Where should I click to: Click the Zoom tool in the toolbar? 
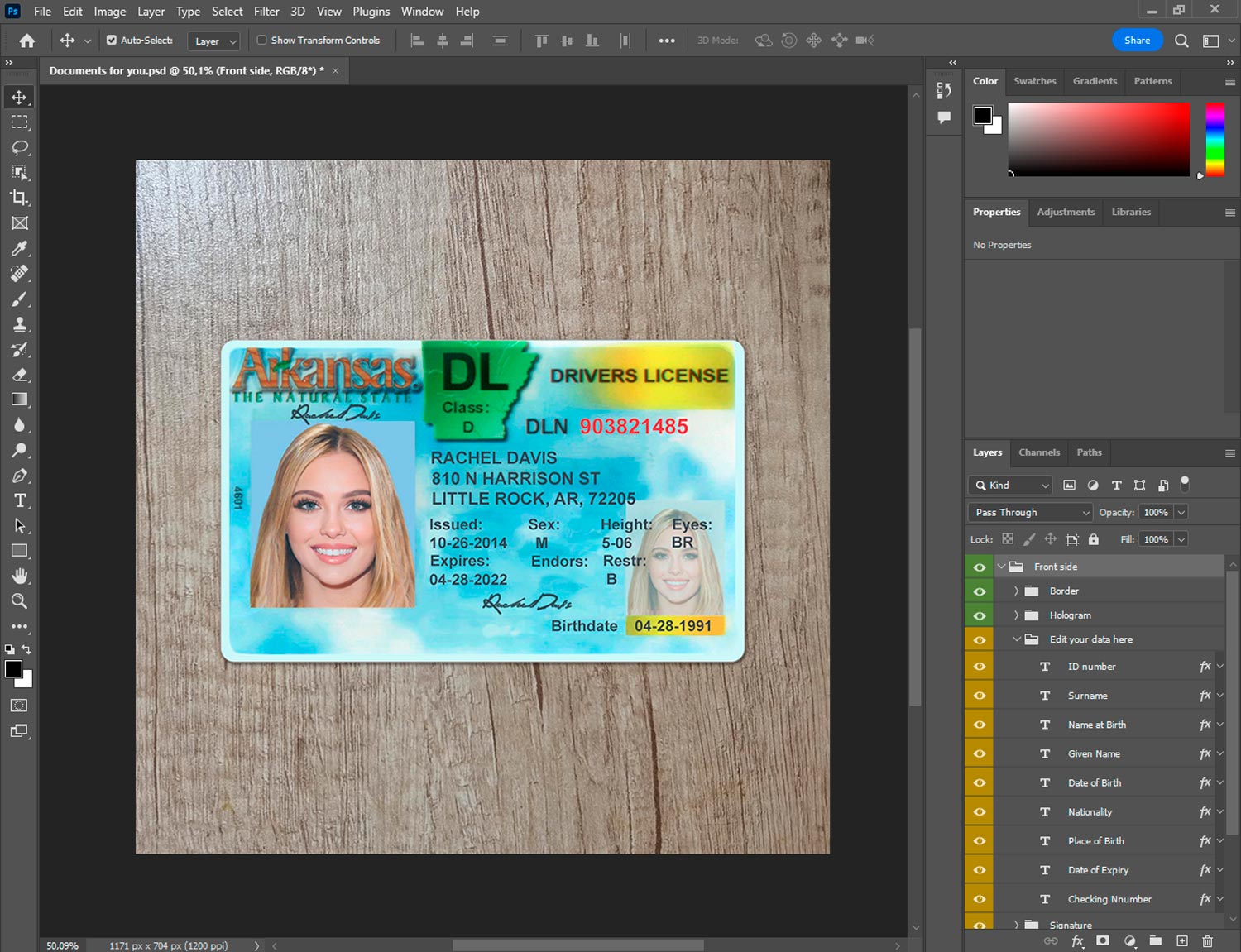pyautogui.click(x=20, y=601)
